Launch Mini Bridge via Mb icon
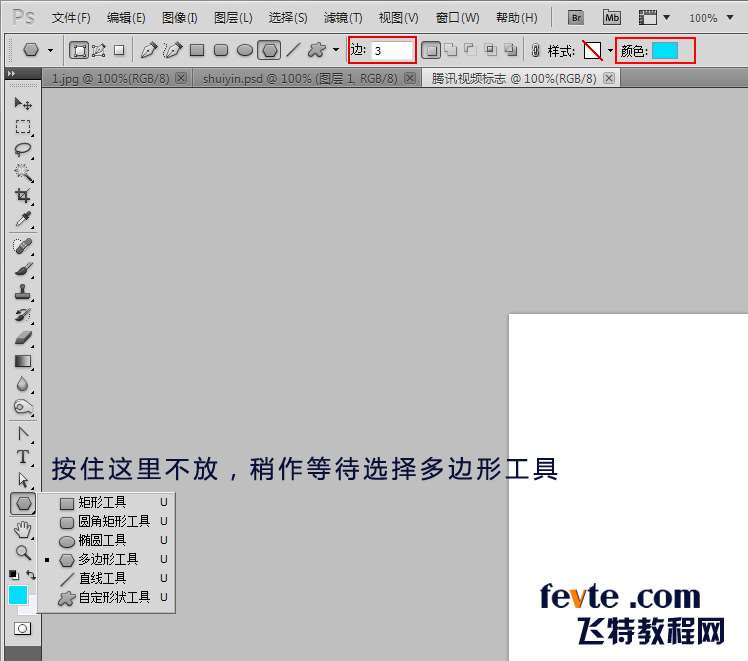 (x=612, y=18)
